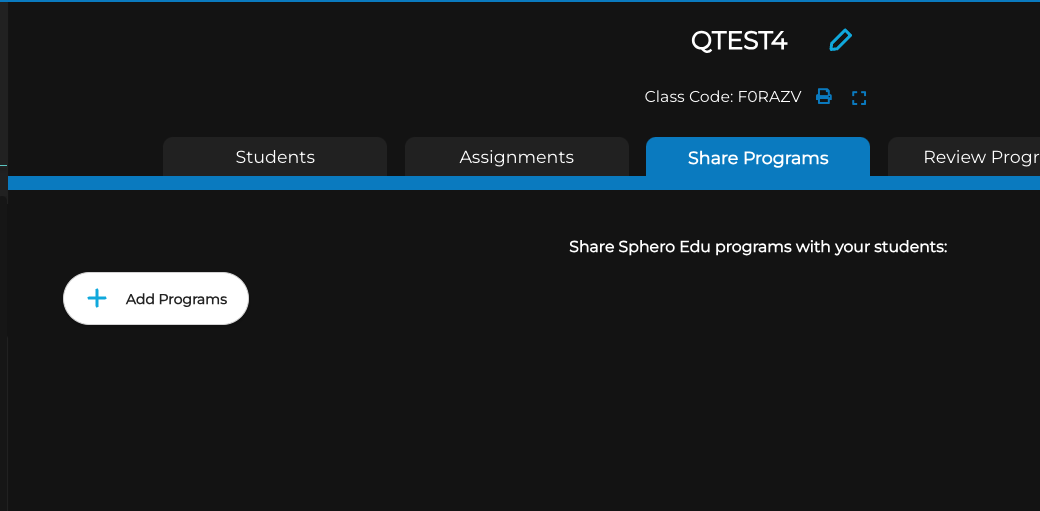Click the Class Code F0RAZV text
This screenshot has height=511, width=1040.
tap(723, 97)
